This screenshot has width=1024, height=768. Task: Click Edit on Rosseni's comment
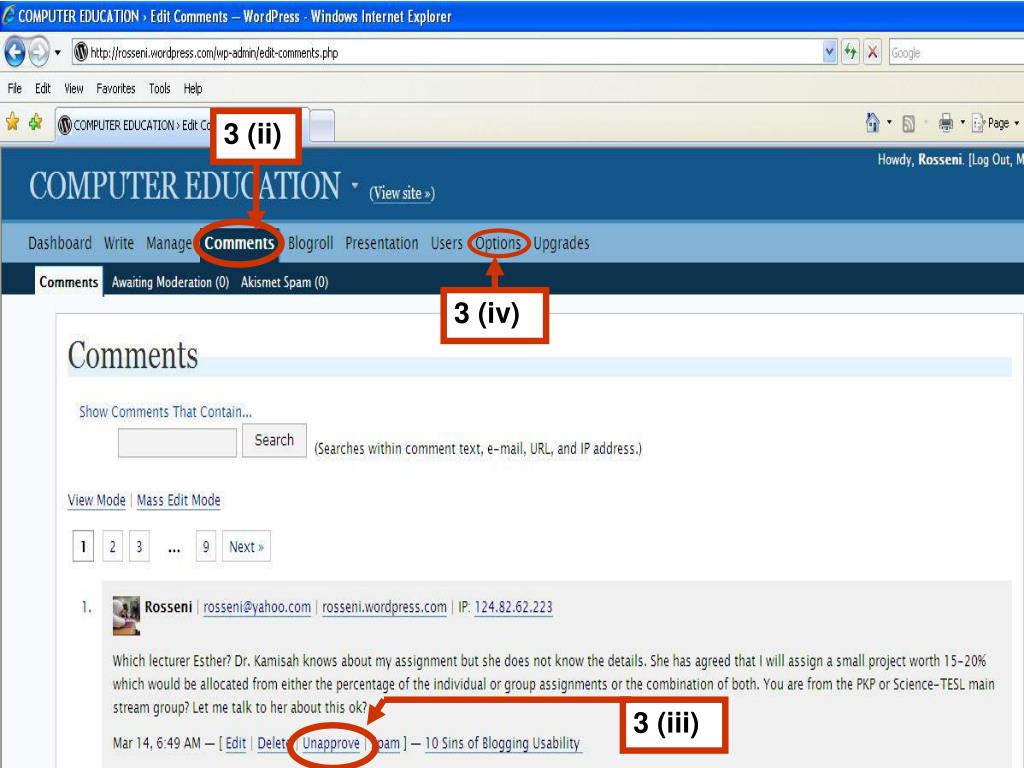[x=236, y=743]
